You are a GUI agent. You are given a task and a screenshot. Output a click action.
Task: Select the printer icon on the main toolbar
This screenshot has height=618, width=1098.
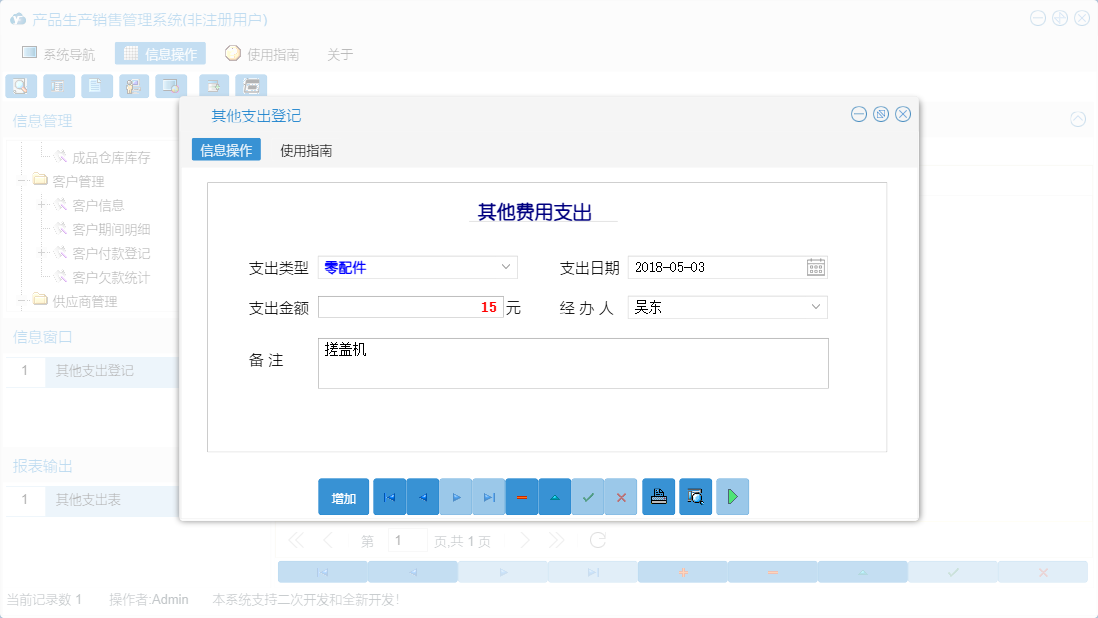(251, 86)
